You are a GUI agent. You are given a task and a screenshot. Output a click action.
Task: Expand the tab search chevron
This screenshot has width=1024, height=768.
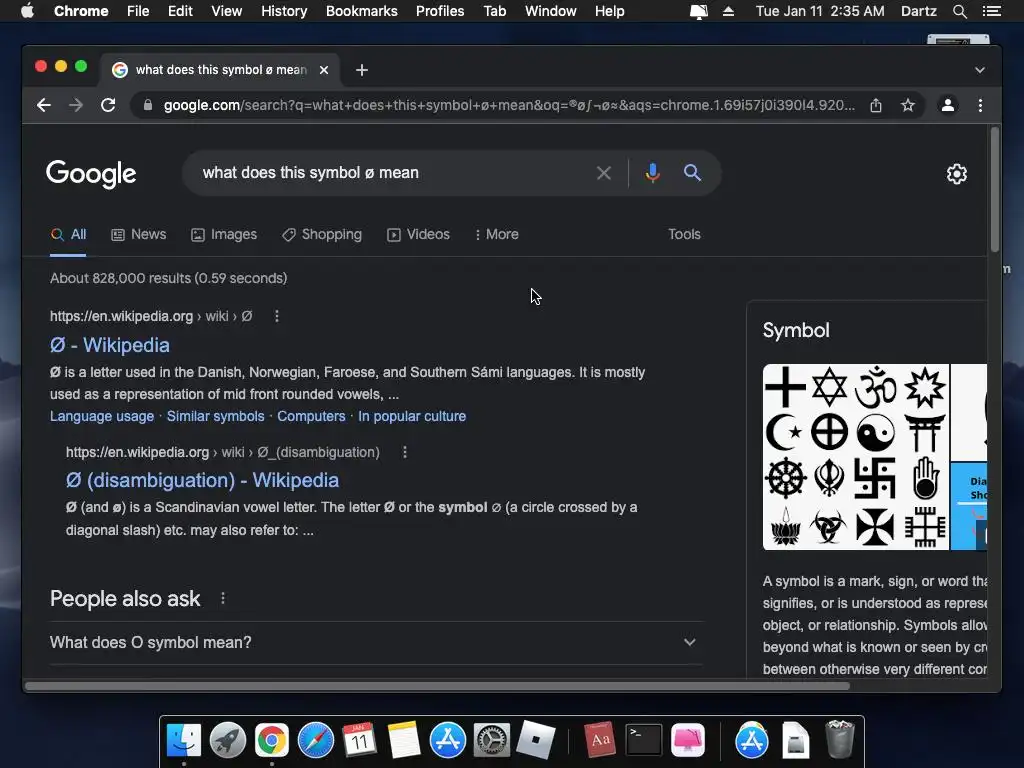(980, 70)
